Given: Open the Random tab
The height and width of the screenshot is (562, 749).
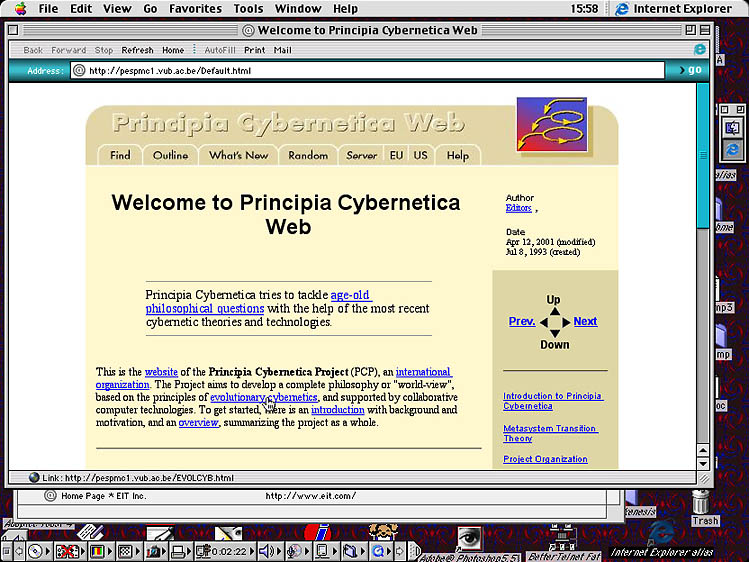Looking at the screenshot, I should [308, 155].
